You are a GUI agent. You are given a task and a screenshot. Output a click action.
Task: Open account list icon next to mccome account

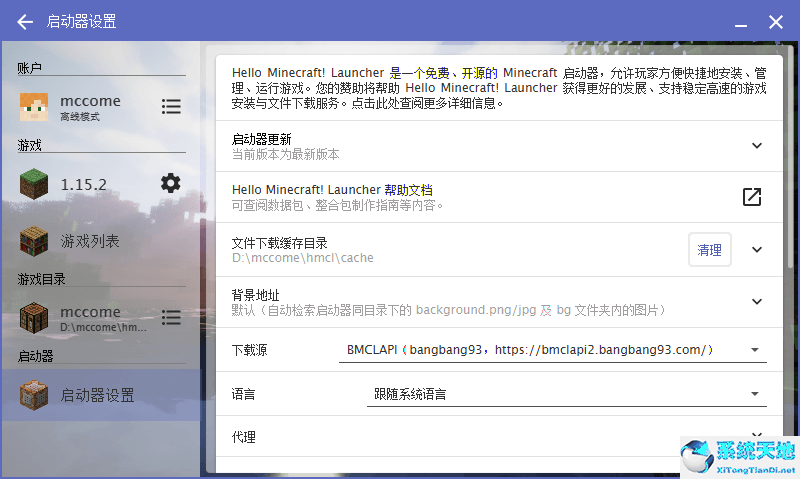[171, 106]
